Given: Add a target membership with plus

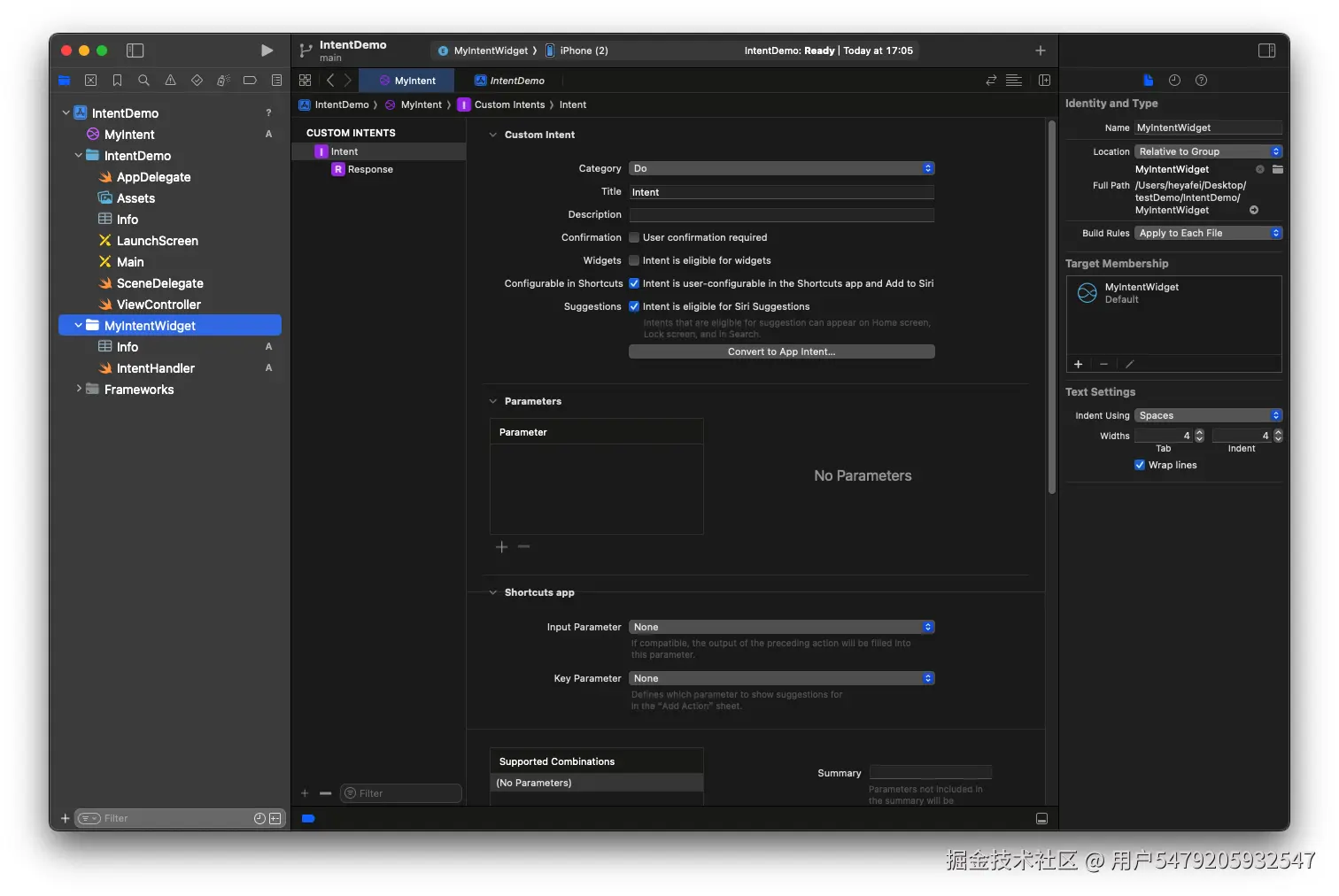Looking at the screenshot, I should click(x=1078, y=364).
